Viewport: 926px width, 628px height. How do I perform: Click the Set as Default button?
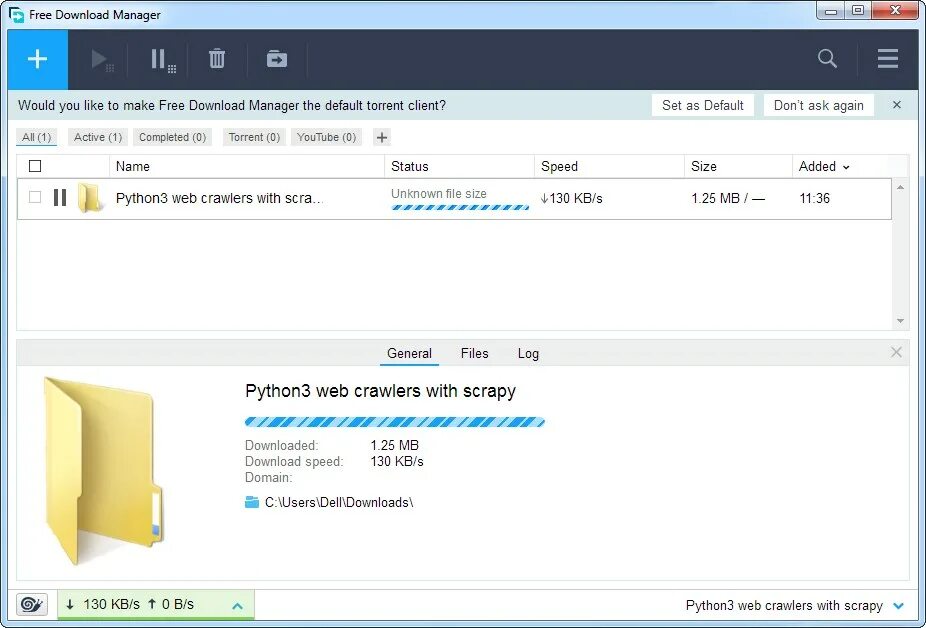(x=703, y=106)
